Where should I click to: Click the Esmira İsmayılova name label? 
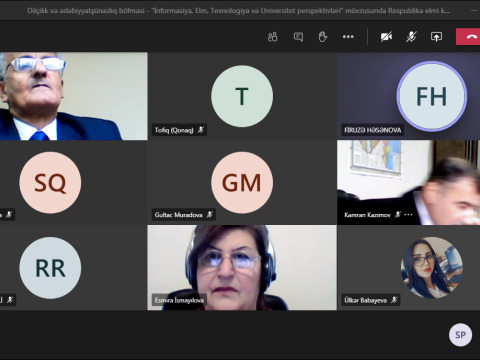(x=179, y=300)
